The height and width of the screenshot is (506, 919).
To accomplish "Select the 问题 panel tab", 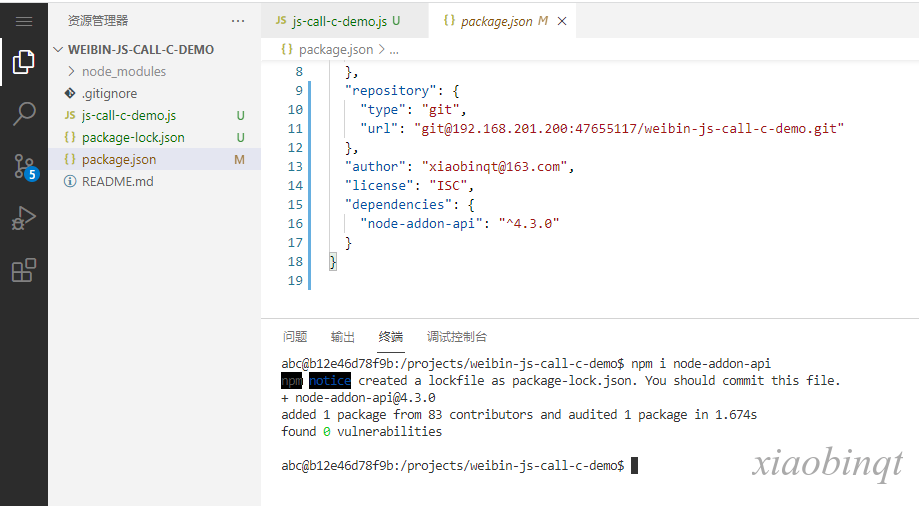I will [295, 337].
